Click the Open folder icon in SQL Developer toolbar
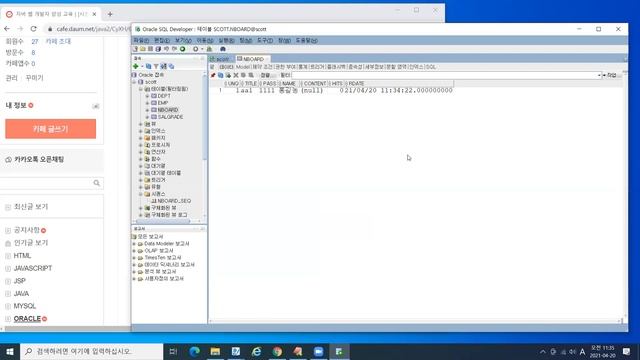The width and height of the screenshot is (640, 360). tap(143, 49)
